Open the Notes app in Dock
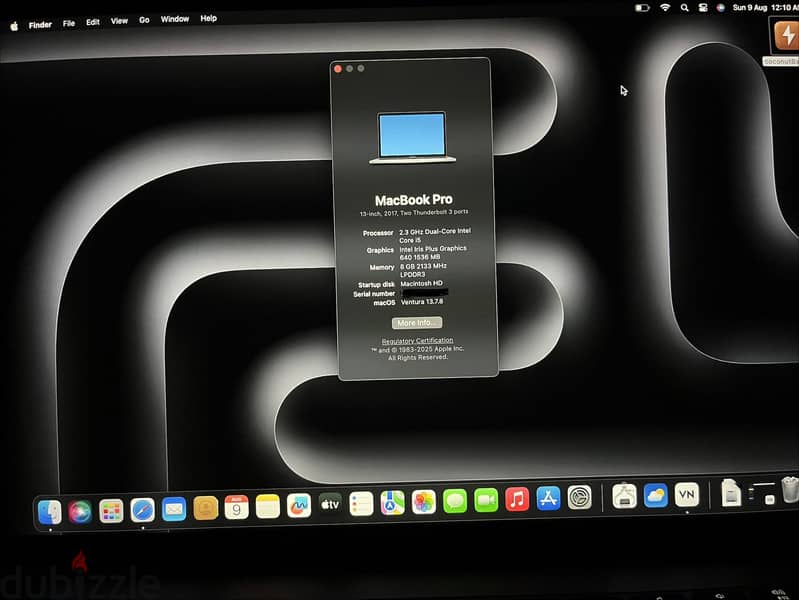 tap(268, 506)
